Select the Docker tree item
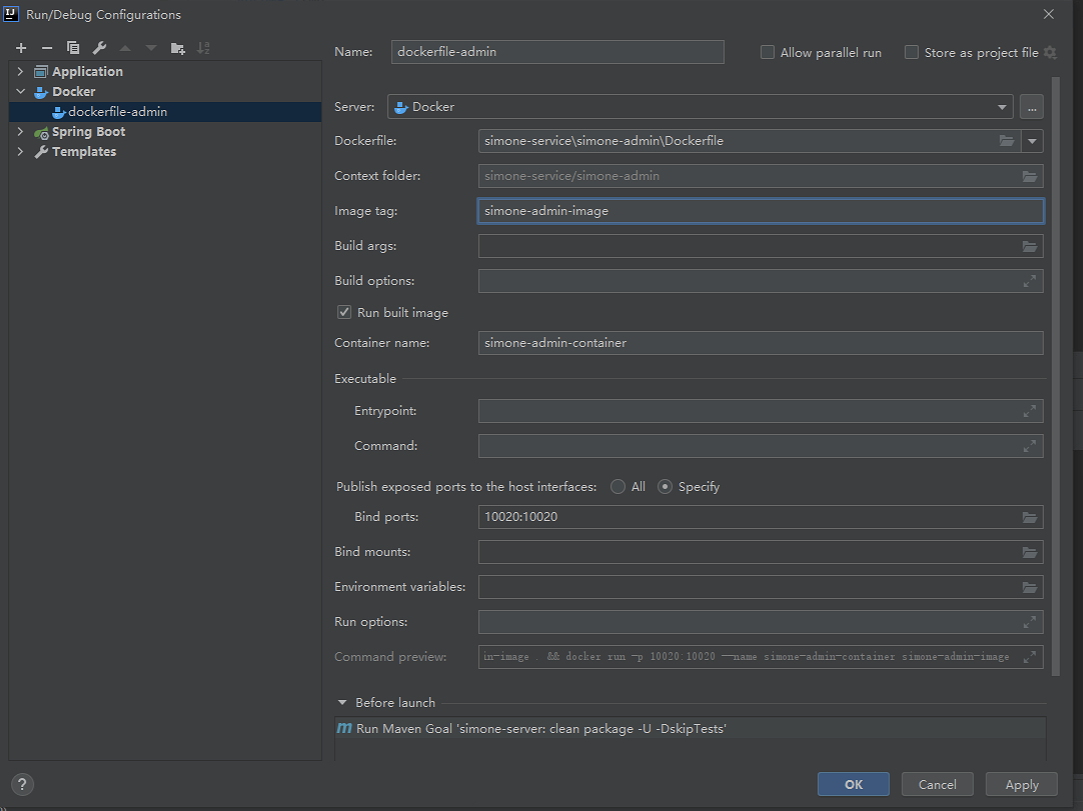 165,91
